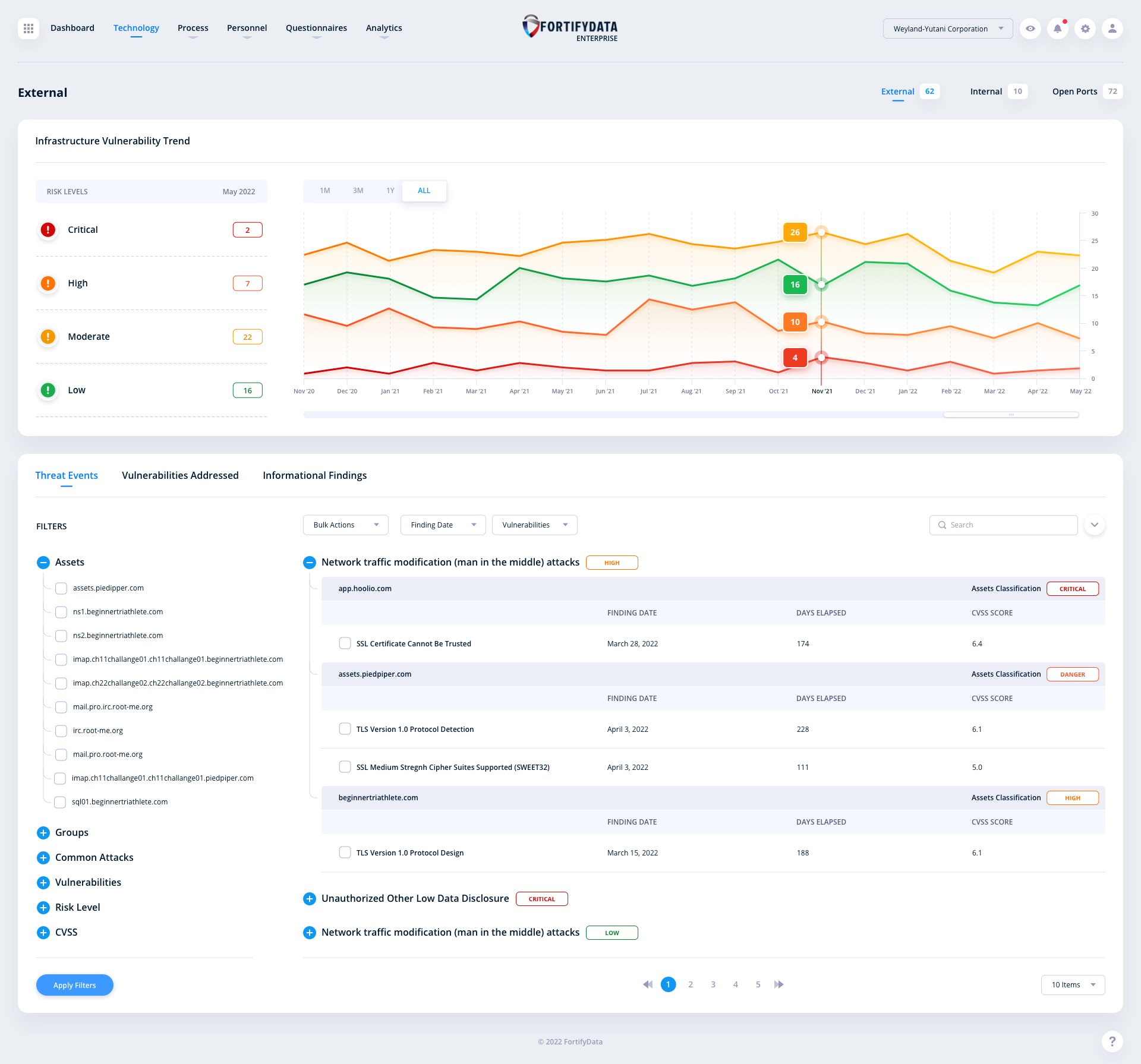Viewport: 1141px width, 1064px height.
Task: Click the FortifyData logo
Action: [570, 27]
